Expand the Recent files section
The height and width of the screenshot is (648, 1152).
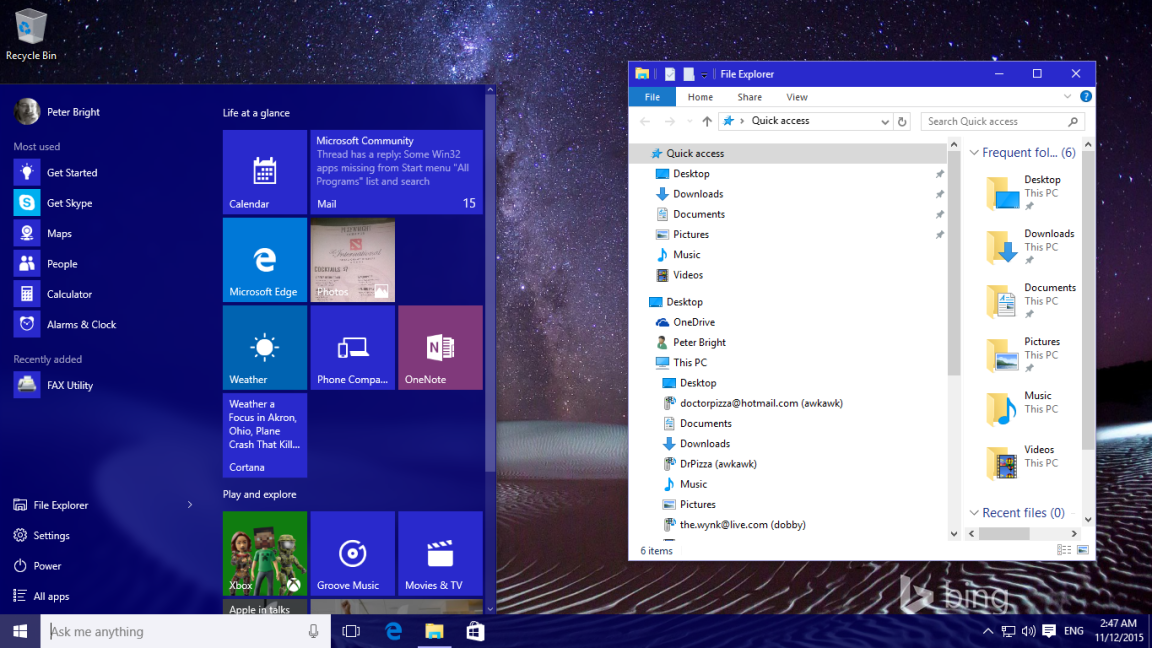point(974,512)
